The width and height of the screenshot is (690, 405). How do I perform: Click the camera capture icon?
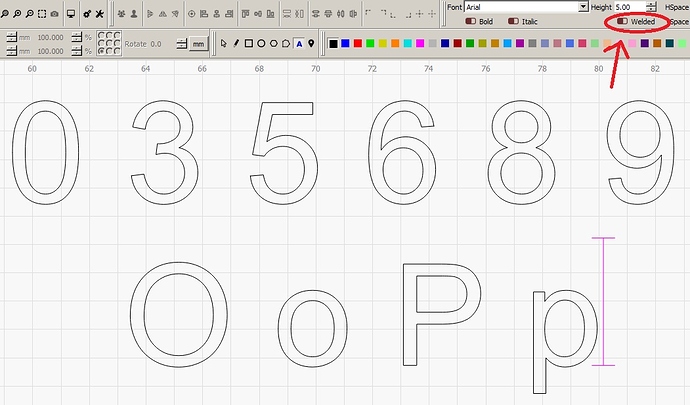tap(54, 14)
